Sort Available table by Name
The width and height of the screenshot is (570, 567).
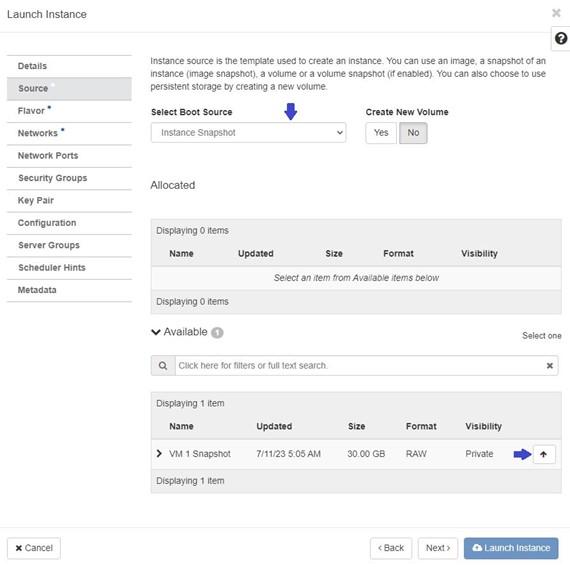coord(181,426)
